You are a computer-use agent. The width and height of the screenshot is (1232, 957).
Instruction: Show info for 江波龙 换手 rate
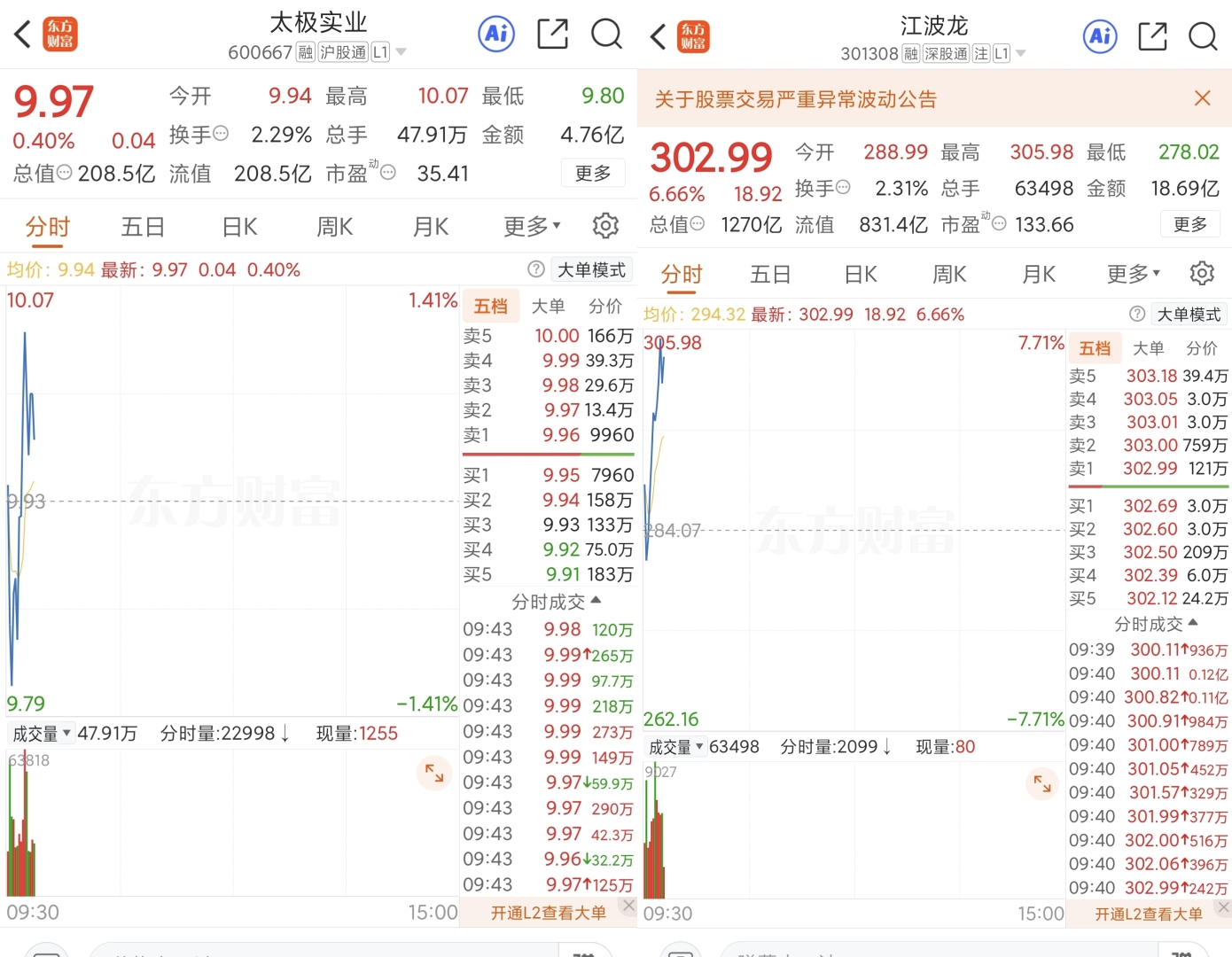click(843, 187)
